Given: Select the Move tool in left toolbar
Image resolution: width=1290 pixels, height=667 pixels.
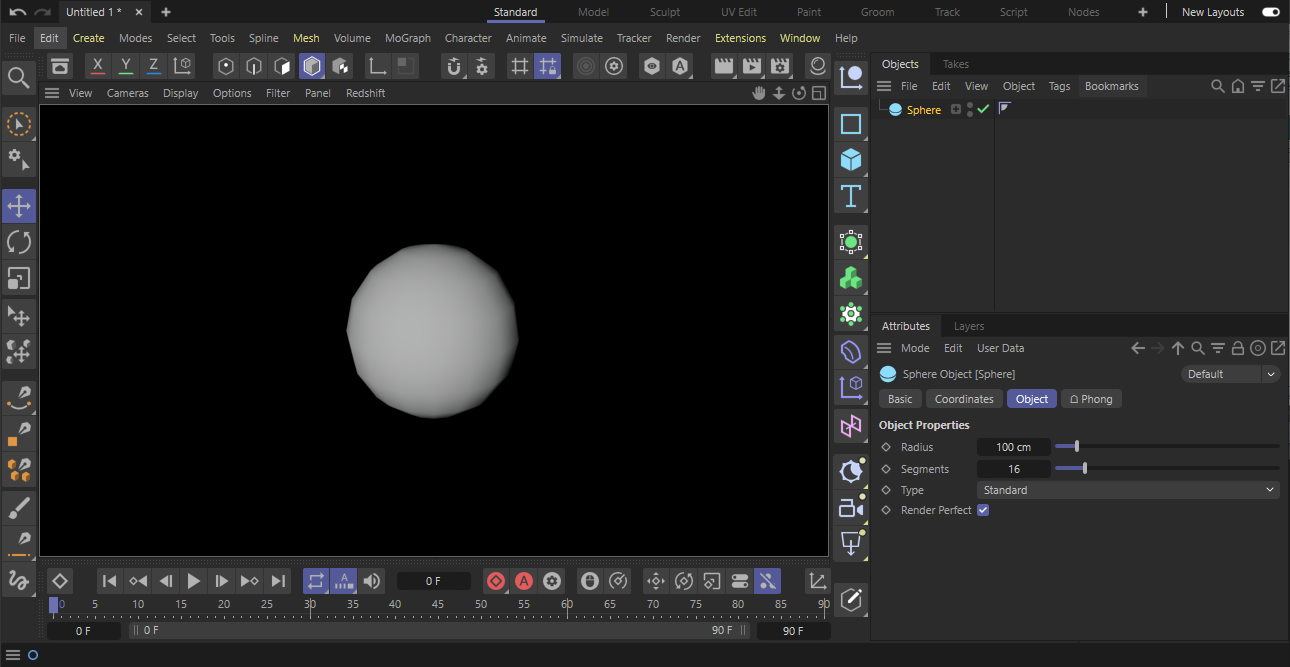Looking at the screenshot, I should click(19, 206).
